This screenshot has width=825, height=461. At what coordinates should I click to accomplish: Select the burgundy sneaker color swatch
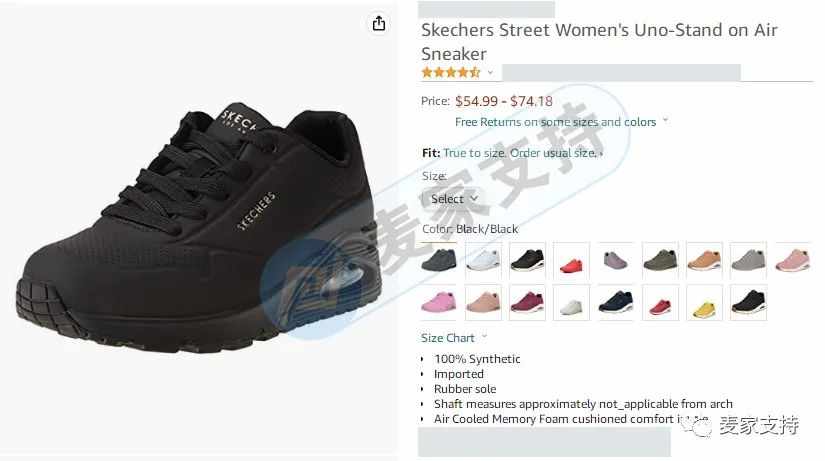point(527,303)
